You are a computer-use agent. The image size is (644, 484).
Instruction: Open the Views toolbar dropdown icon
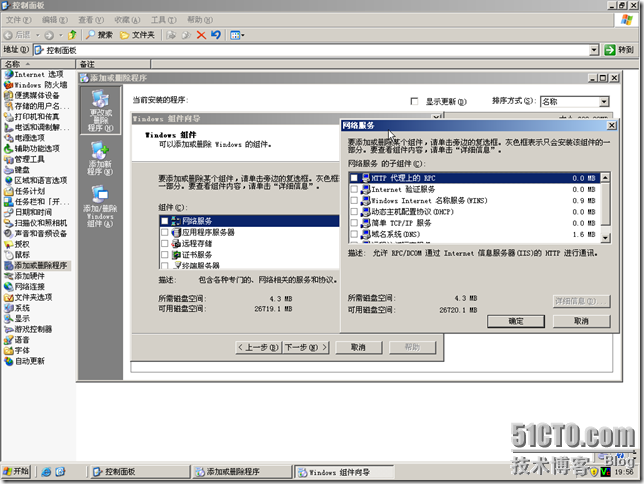237,35
